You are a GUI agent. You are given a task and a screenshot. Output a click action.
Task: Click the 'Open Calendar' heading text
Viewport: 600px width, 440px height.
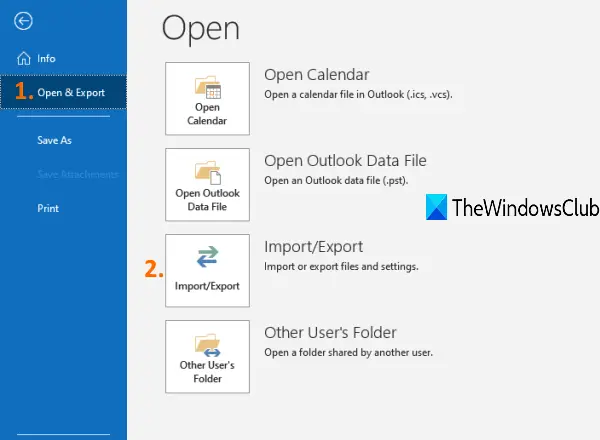[x=316, y=75]
